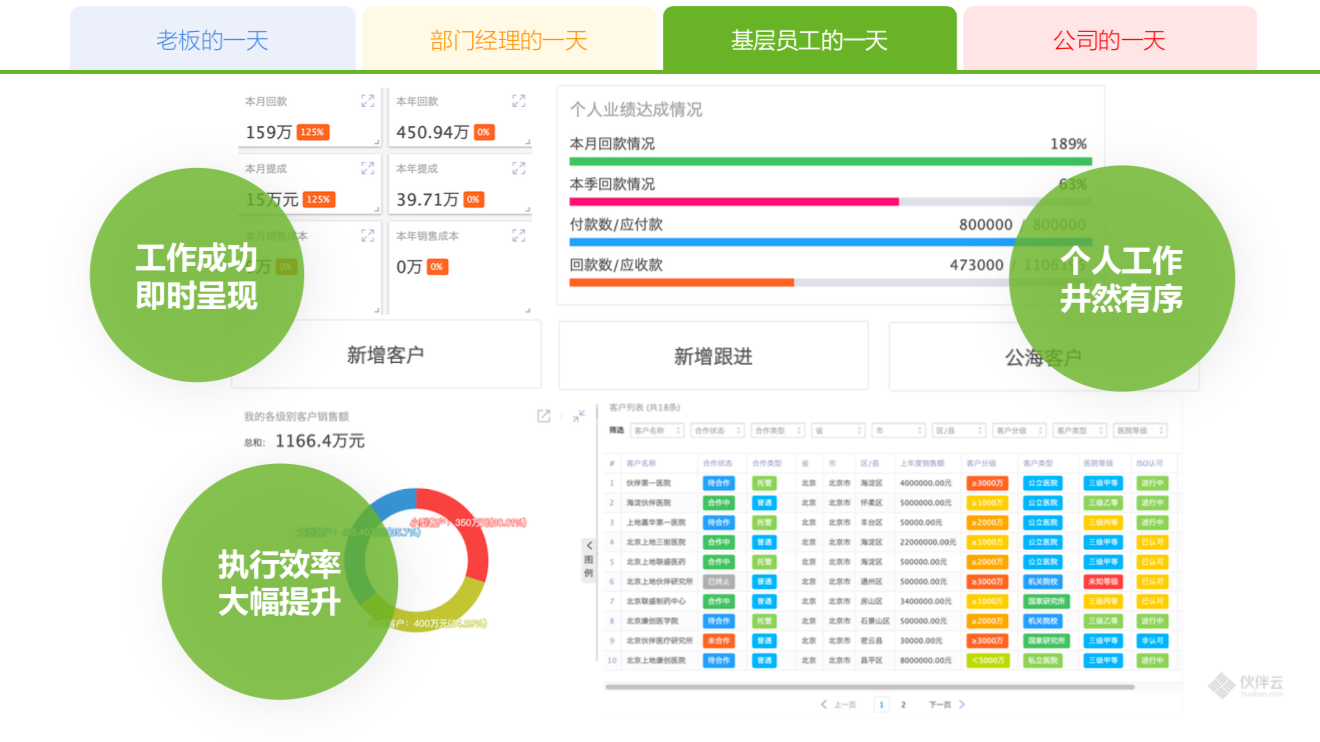Click the 非认可 ISO tag
1320x742 pixels.
pyautogui.click(x=1152, y=641)
